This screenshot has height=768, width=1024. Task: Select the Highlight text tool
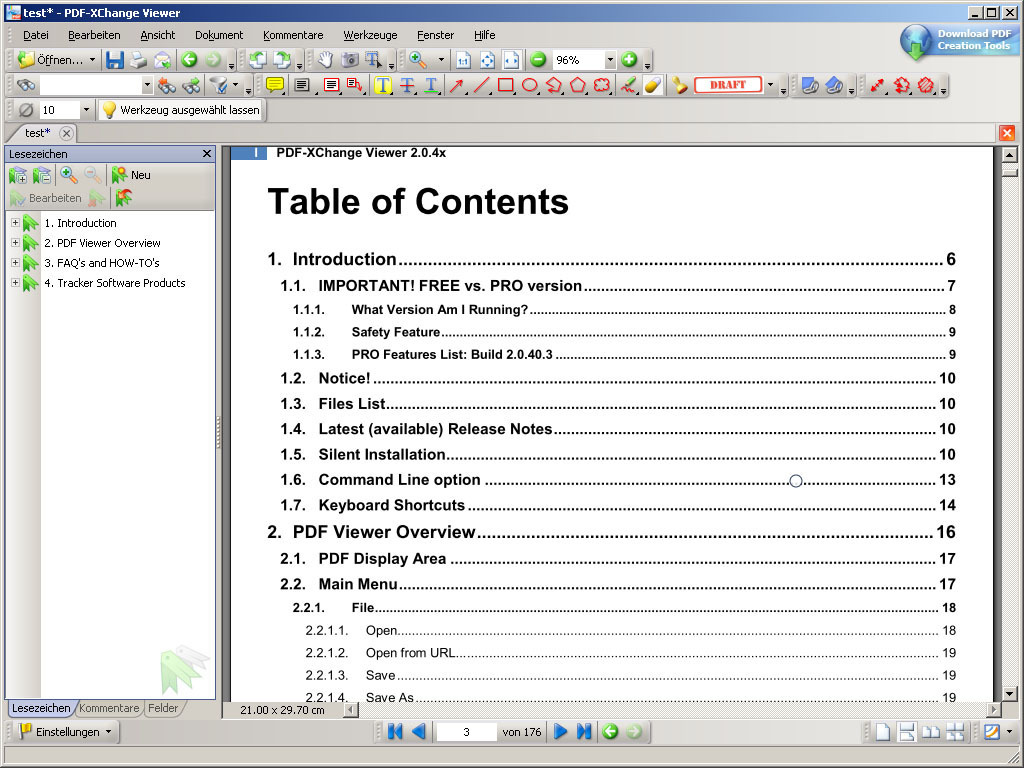click(383, 85)
